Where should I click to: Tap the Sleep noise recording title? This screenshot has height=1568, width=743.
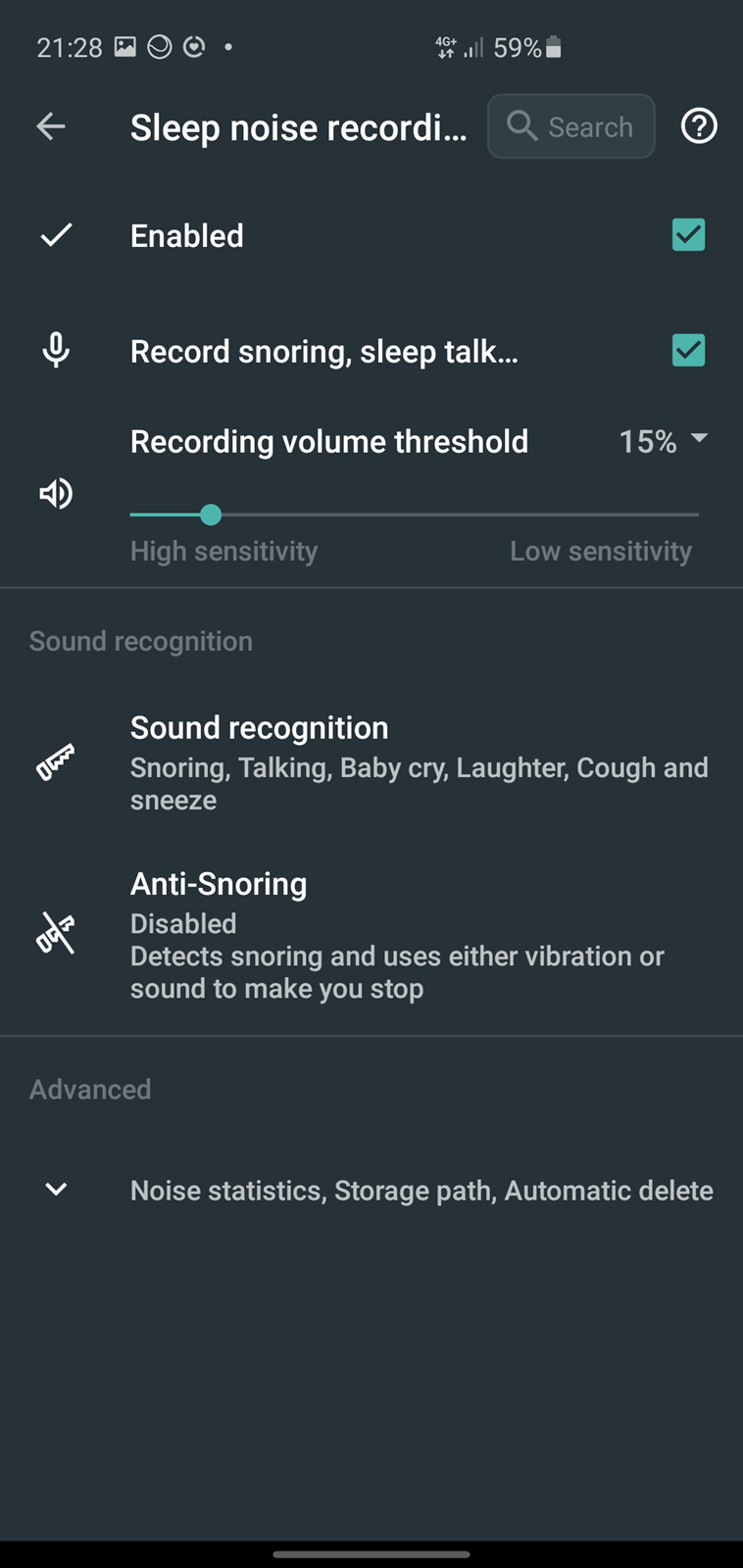click(x=298, y=127)
